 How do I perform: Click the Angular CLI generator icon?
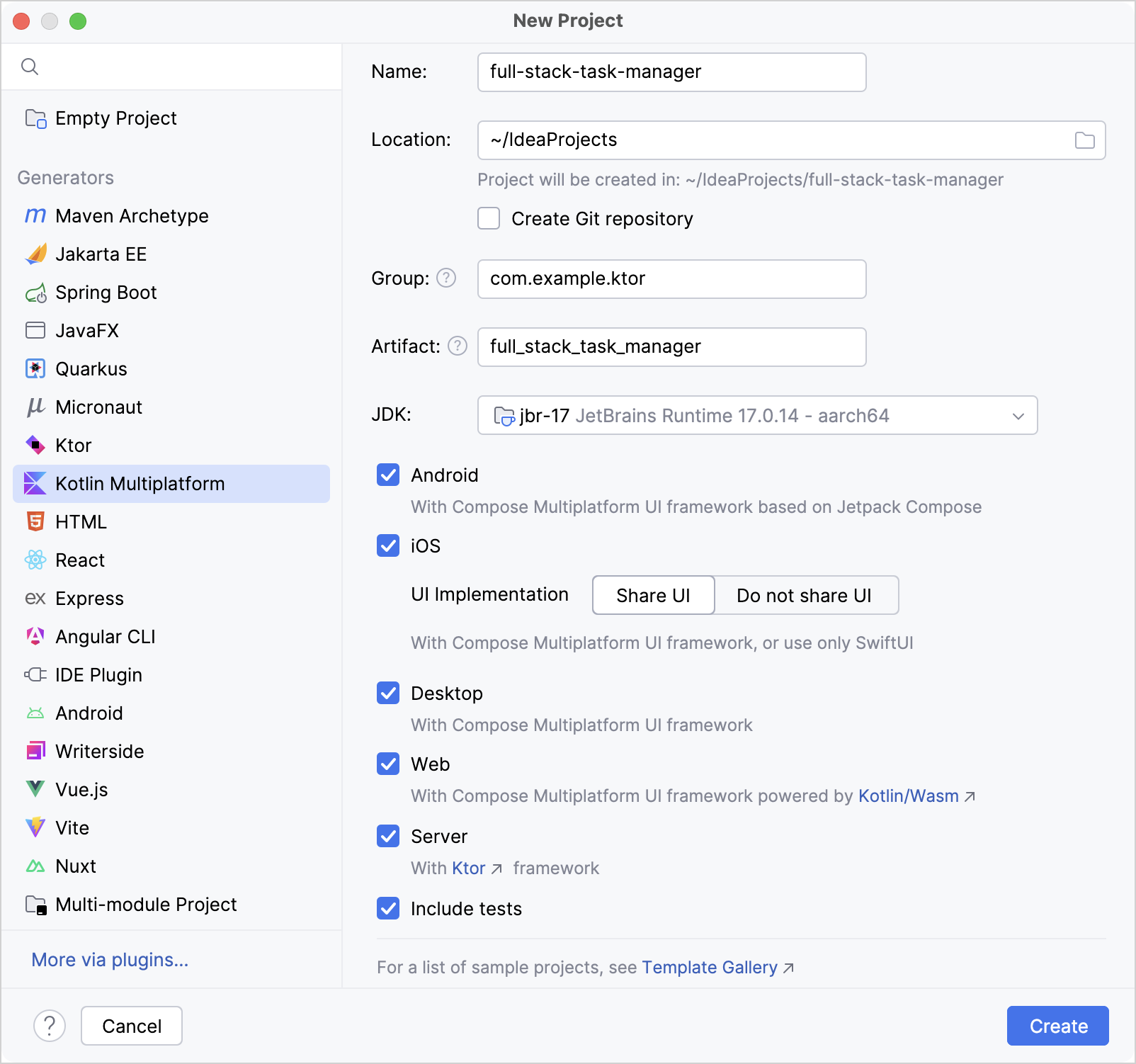pos(35,636)
